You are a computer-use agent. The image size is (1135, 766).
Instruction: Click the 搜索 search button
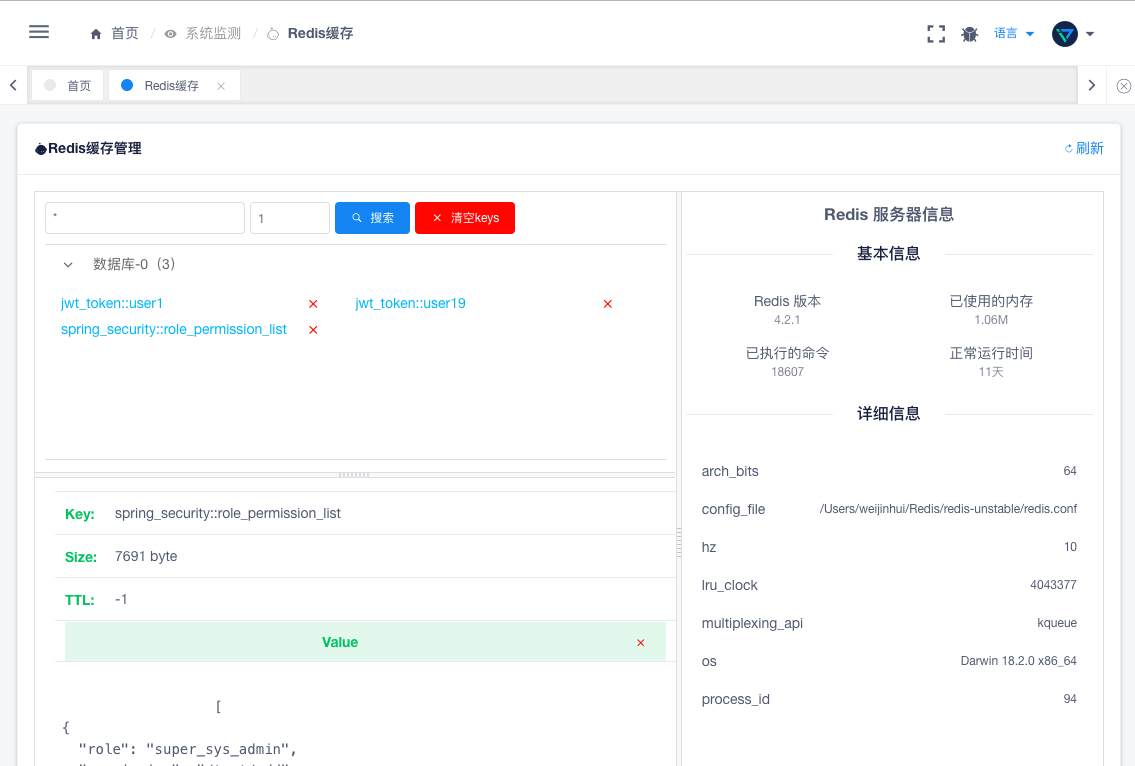coord(372,218)
